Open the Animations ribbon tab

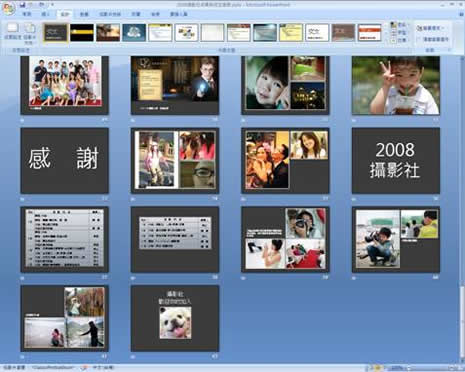click(x=84, y=14)
